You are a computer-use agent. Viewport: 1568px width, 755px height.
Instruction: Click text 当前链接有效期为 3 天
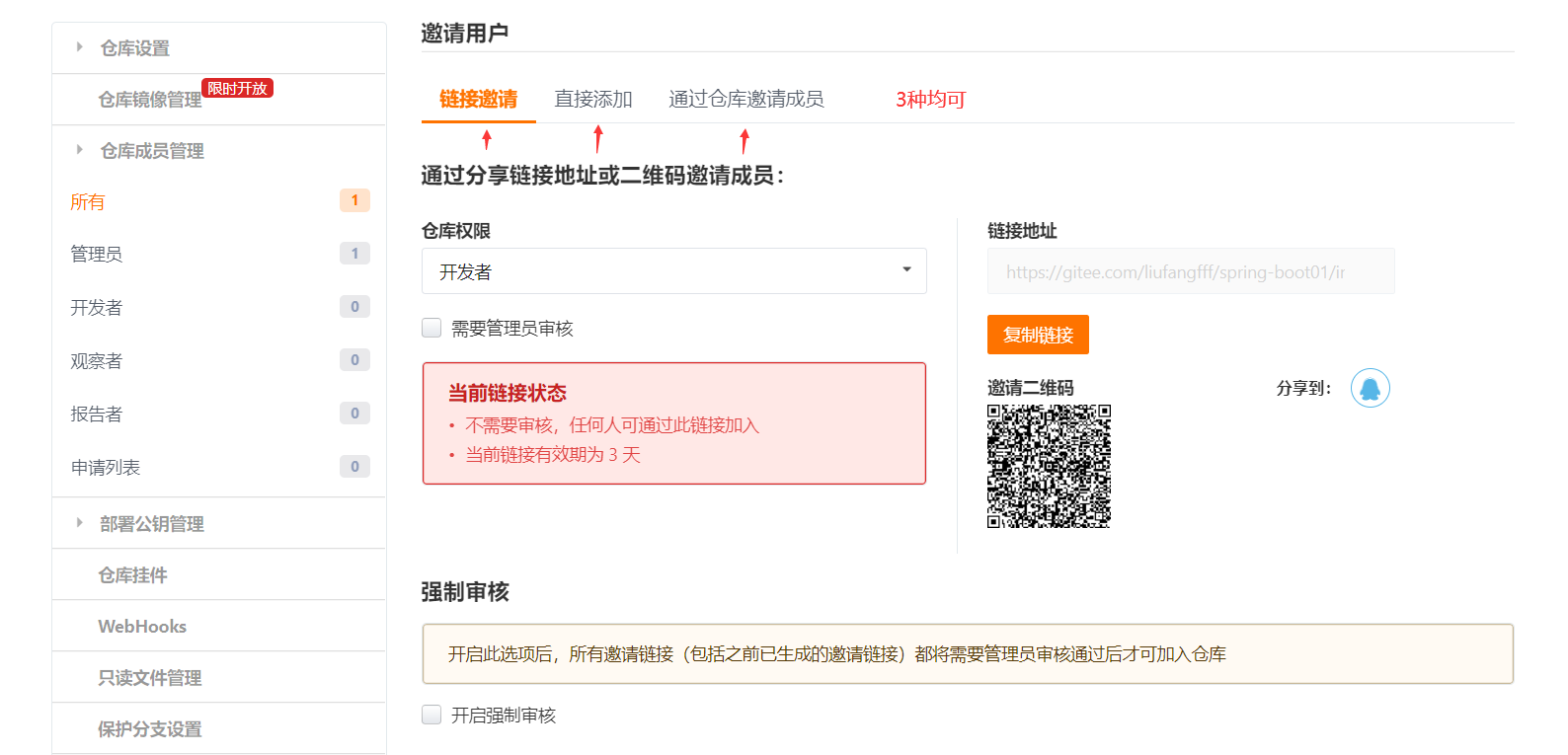click(x=553, y=454)
